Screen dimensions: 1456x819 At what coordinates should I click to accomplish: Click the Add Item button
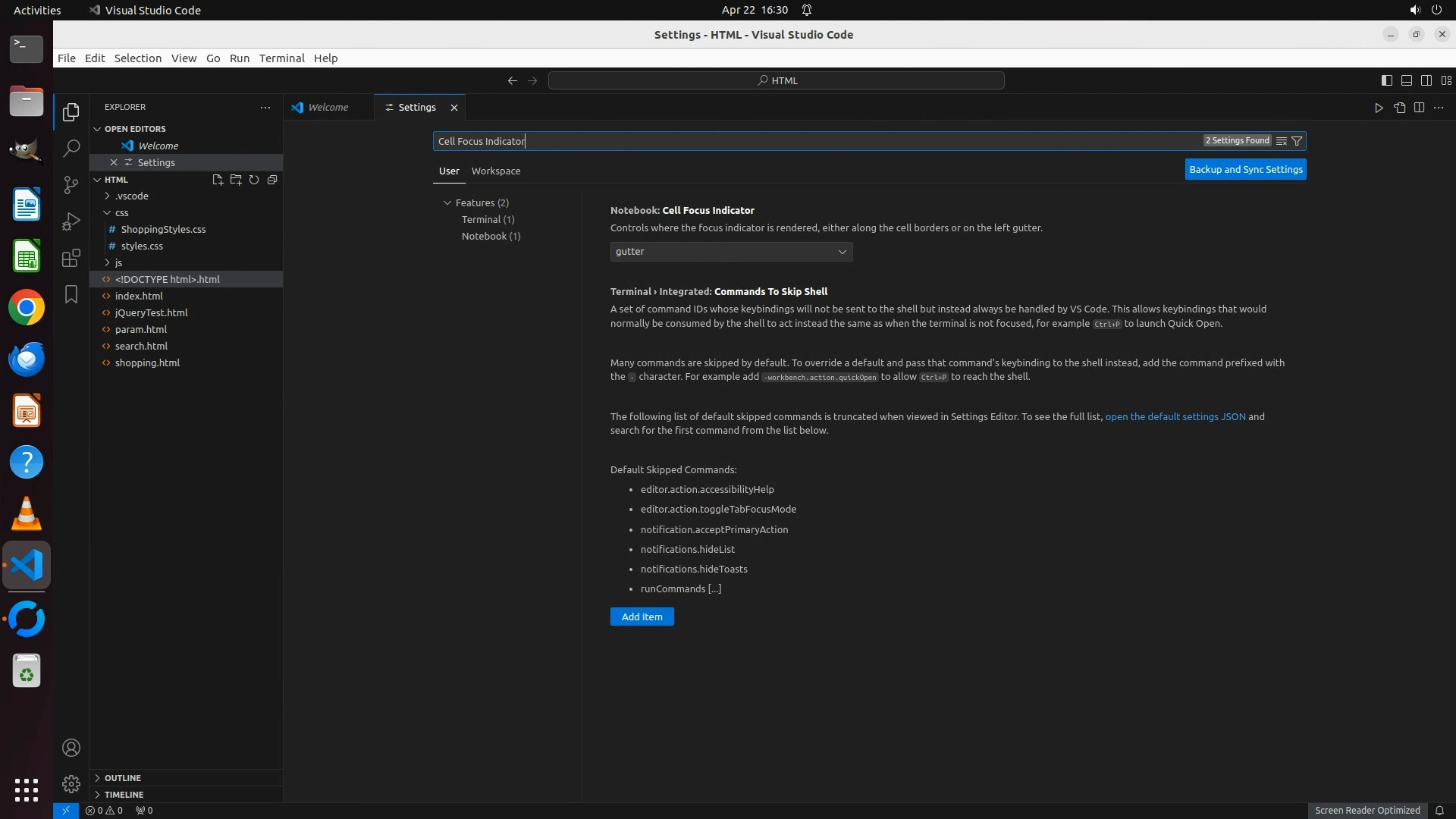coord(642,617)
